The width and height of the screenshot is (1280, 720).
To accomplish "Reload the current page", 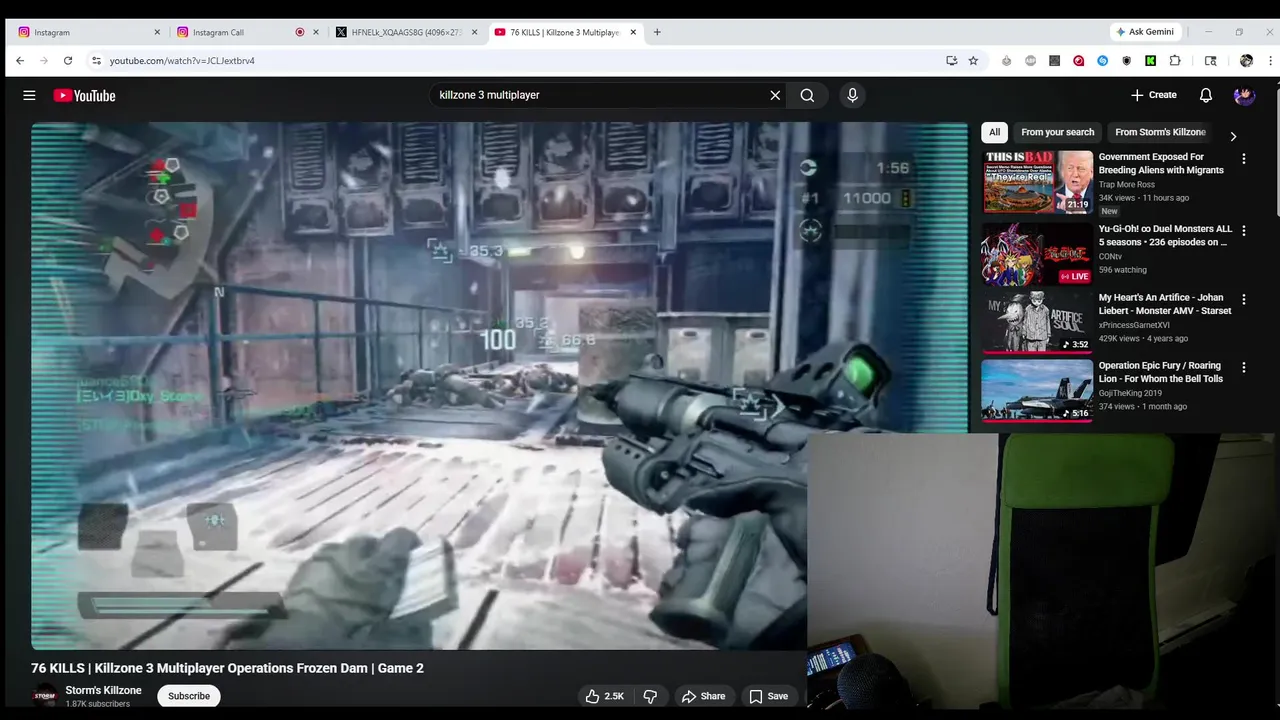I will pyautogui.click(x=68, y=61).
